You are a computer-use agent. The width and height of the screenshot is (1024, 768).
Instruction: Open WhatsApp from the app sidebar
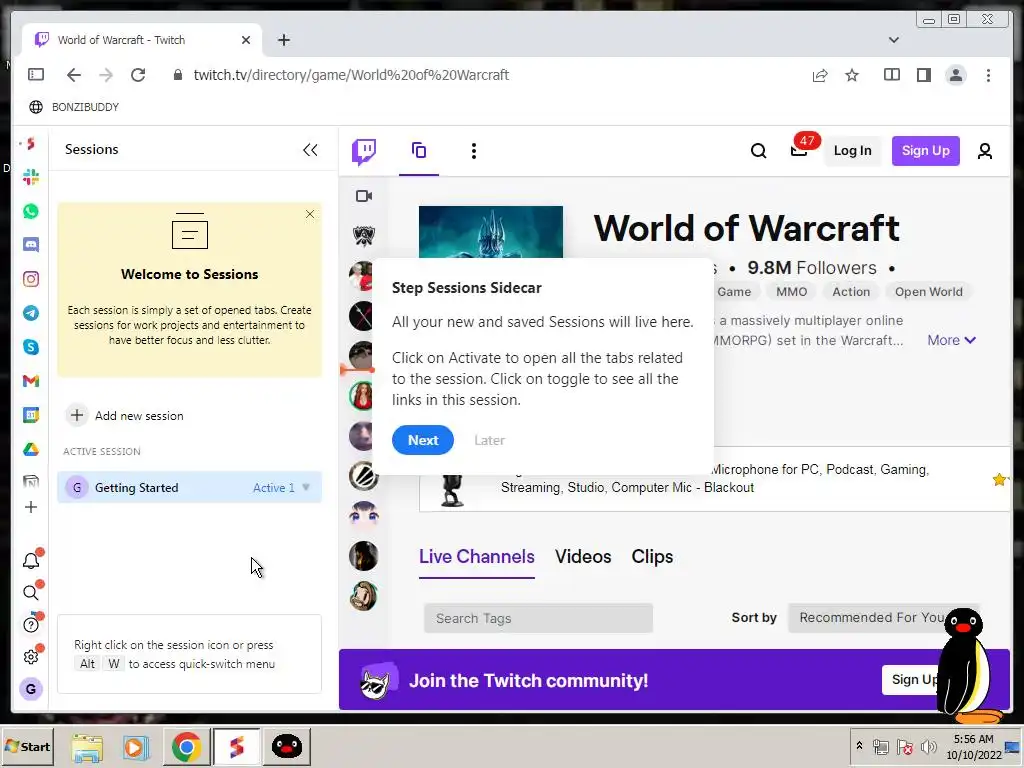pos(31,211)
